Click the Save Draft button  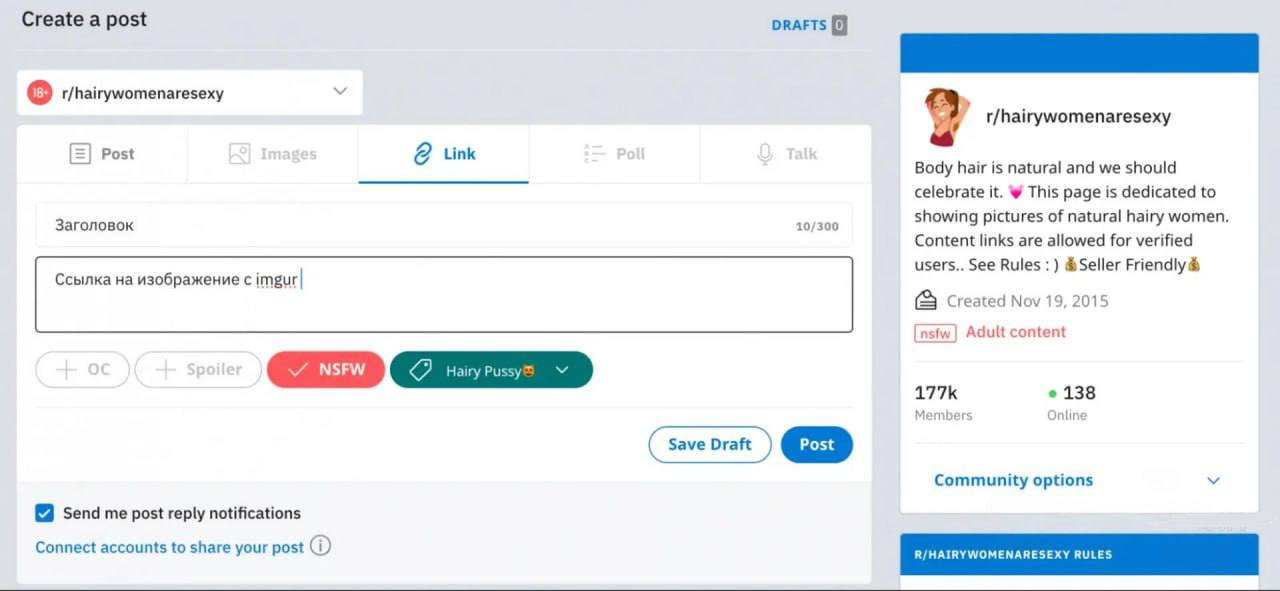pyautogui.click(x=710, y=444)
